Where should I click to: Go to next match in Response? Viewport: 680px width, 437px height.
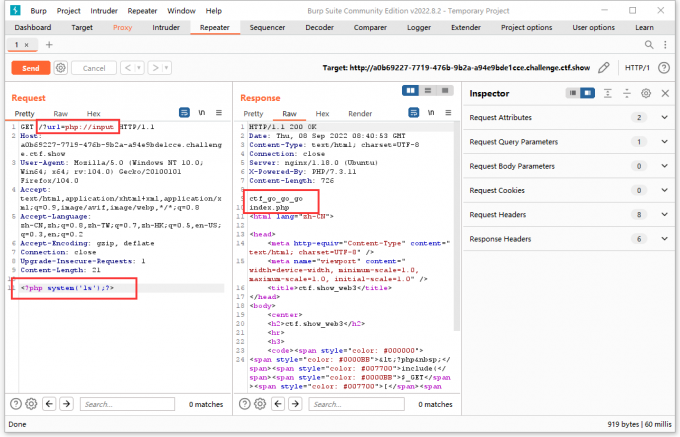[295, 404]
